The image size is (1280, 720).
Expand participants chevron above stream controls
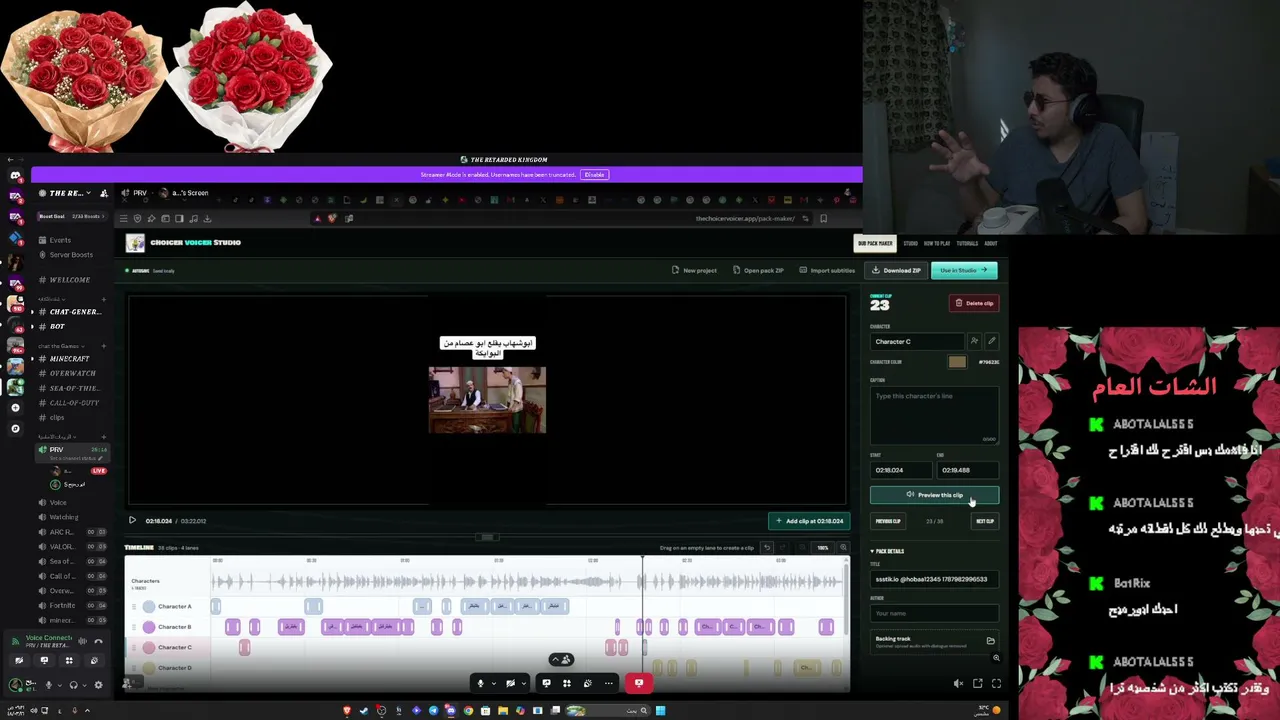562,659
